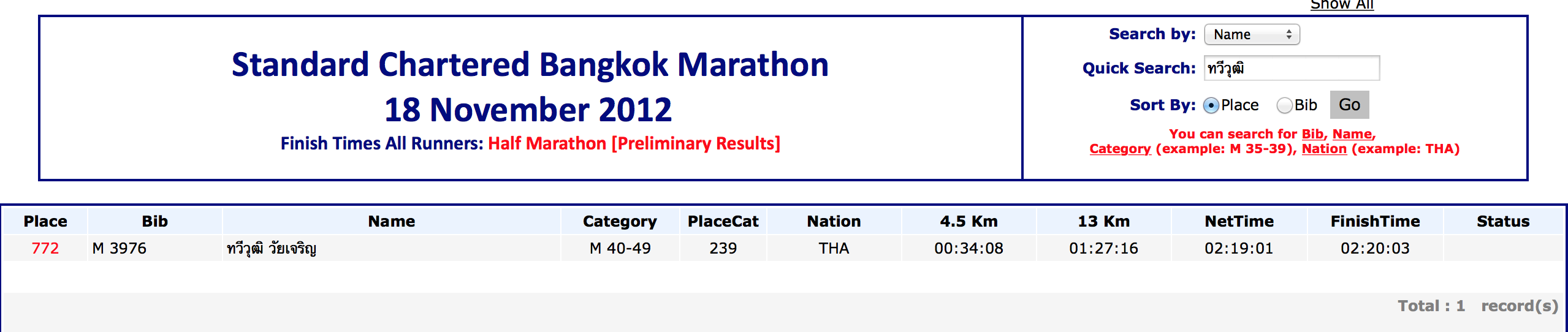
Task: Click the FinishTime column header
Action: click(1375, 221)
